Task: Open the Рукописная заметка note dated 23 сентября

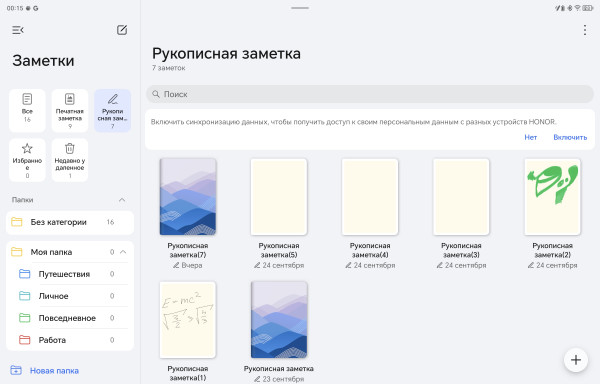Action: coord(279,320)
